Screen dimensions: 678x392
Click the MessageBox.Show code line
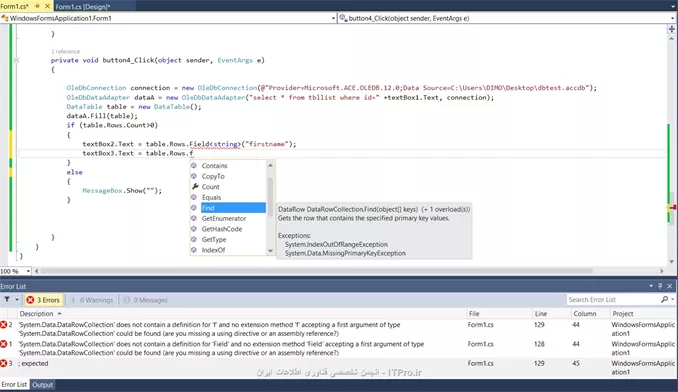[122, 191]
